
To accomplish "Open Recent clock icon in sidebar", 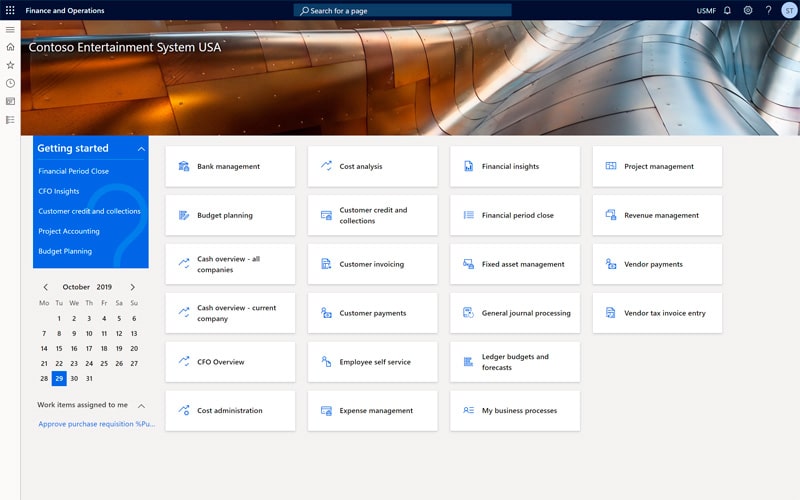I will [10, 83].
